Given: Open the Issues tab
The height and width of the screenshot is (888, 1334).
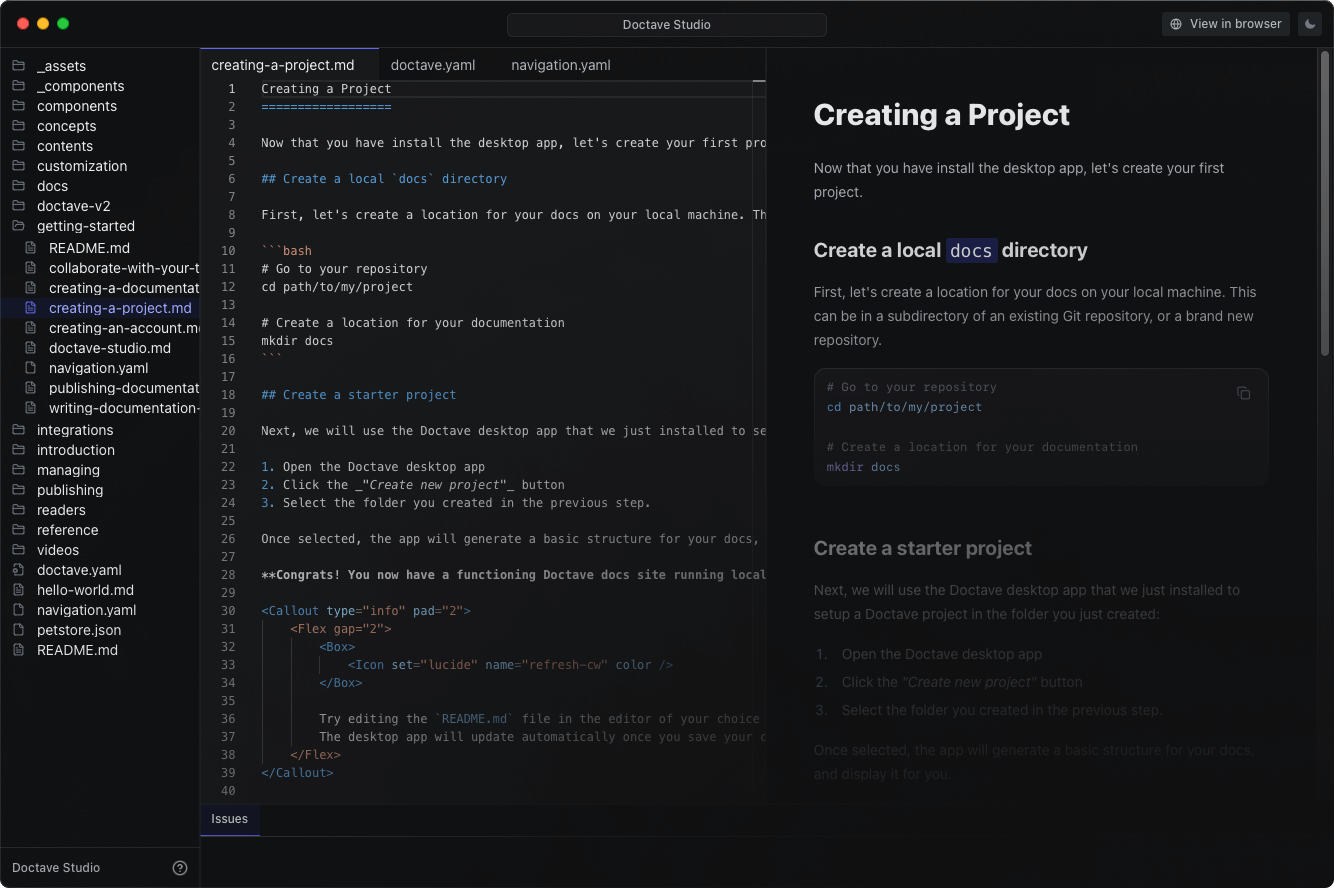Looking at the screenshot, I should click(230, 819).
